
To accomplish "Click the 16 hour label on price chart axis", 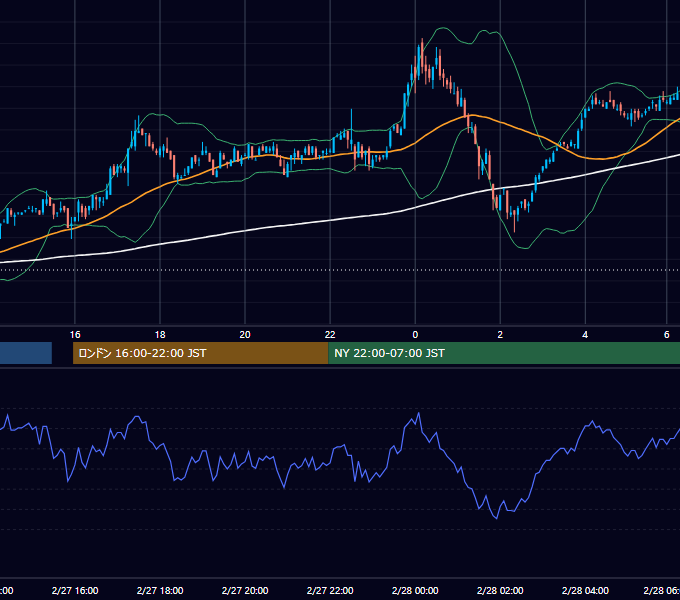I will pos(75,335).
